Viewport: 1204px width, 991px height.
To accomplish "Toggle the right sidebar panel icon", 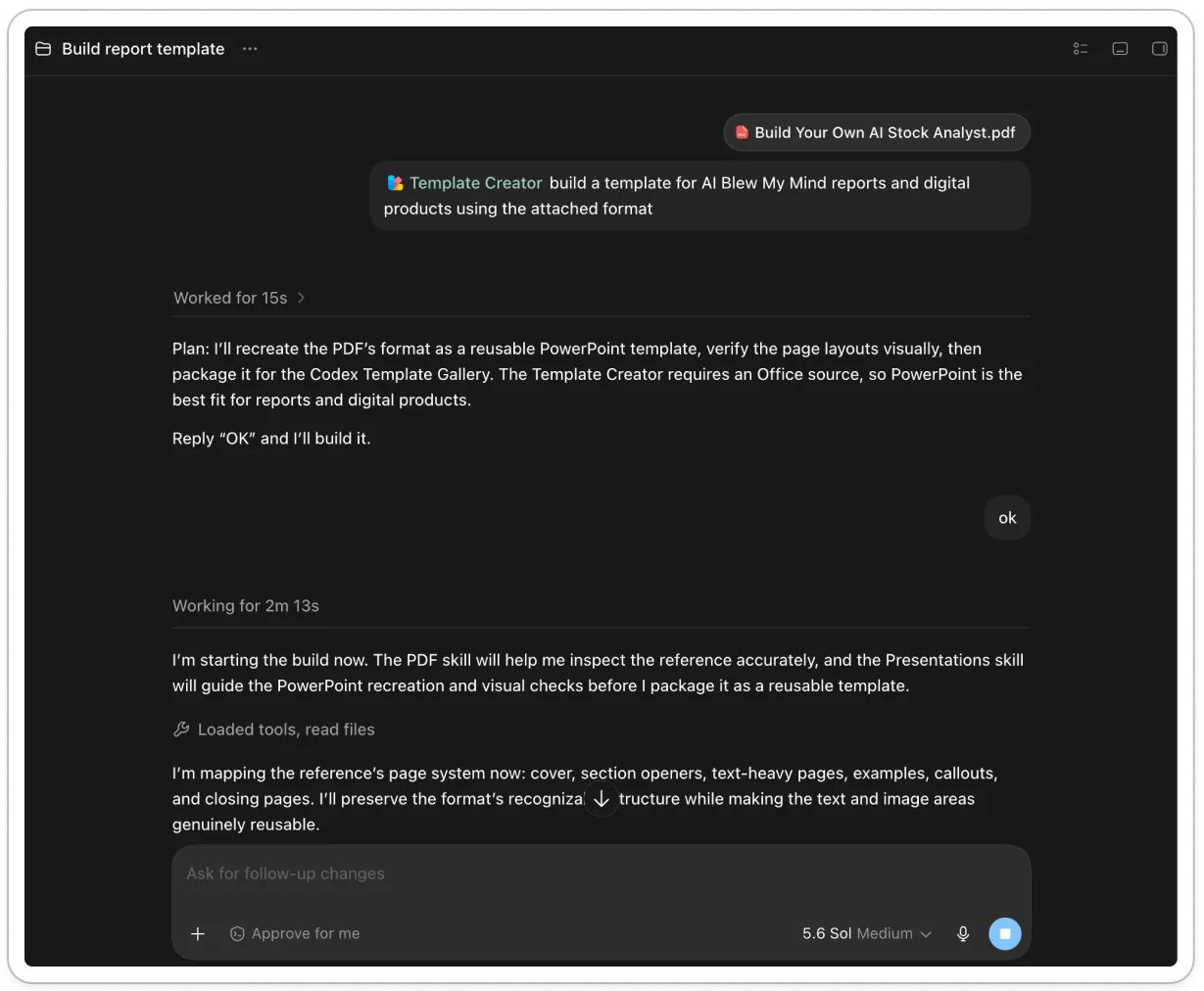I will (x=1159, y=49).
